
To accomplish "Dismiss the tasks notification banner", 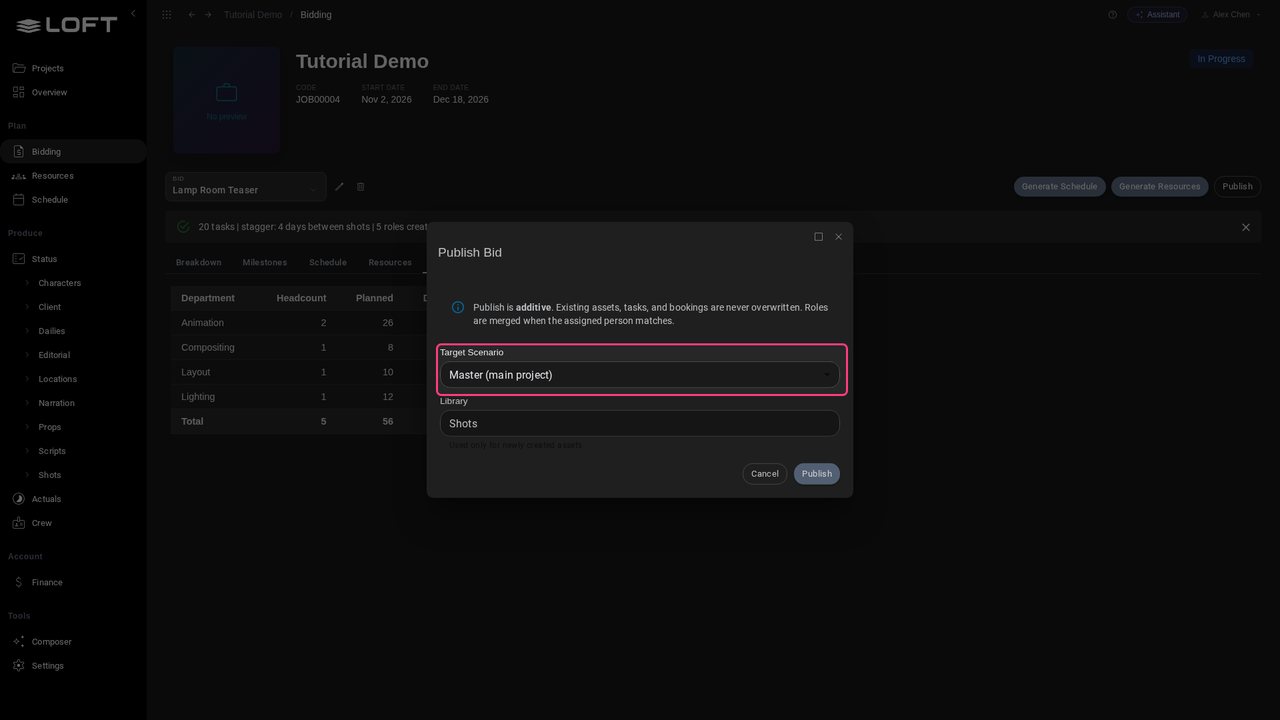I will pos(1246,227).
